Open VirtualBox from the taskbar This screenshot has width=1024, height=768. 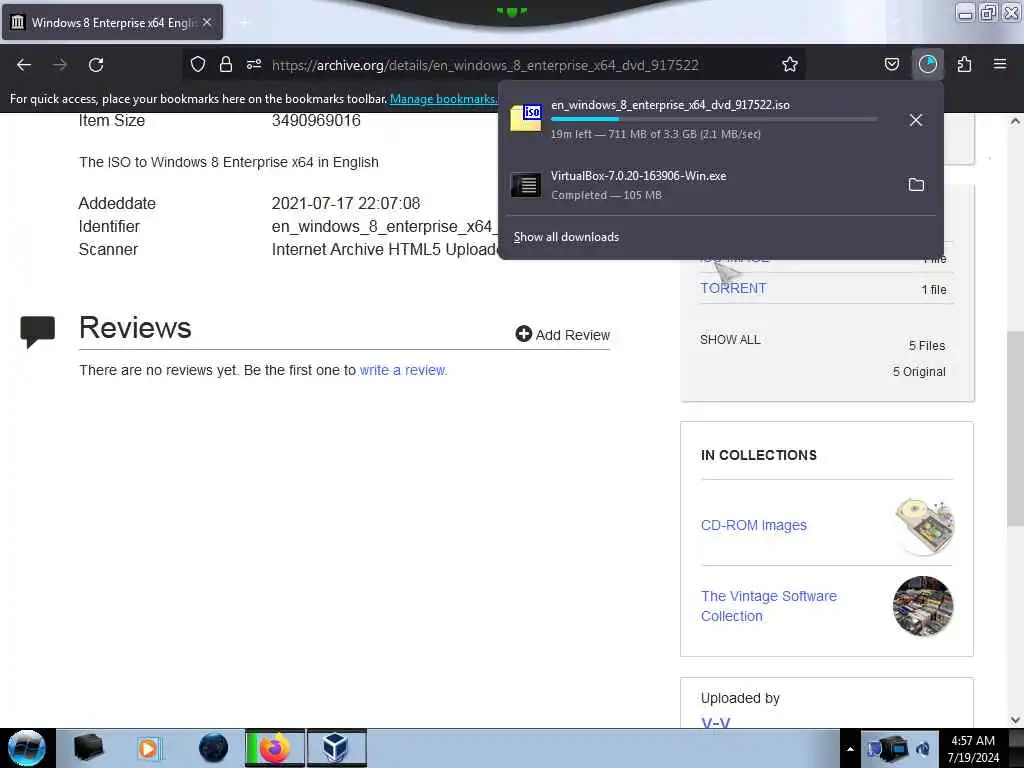click(x=336, y=748)
